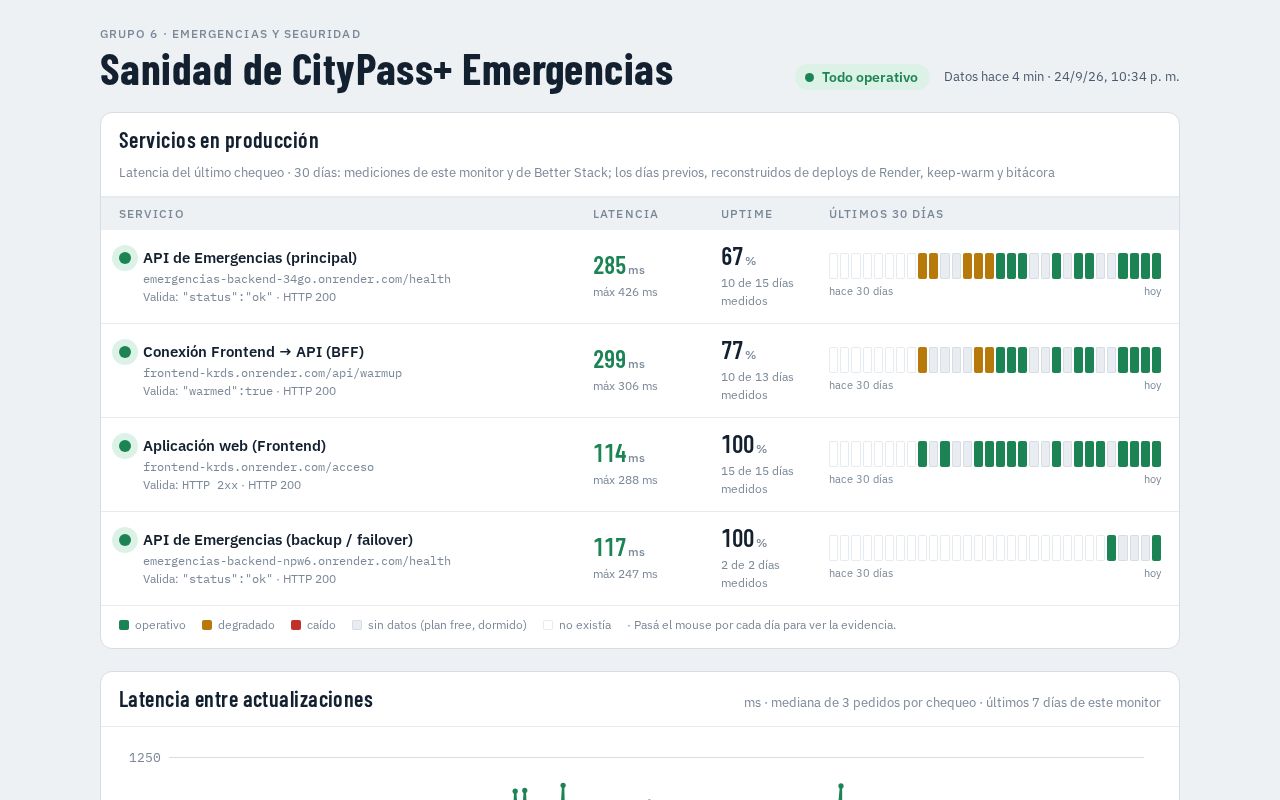Click the "Conexión Frontend → API (BFF)" service name
Viewport: 1280px width, 800px height.
253,352
